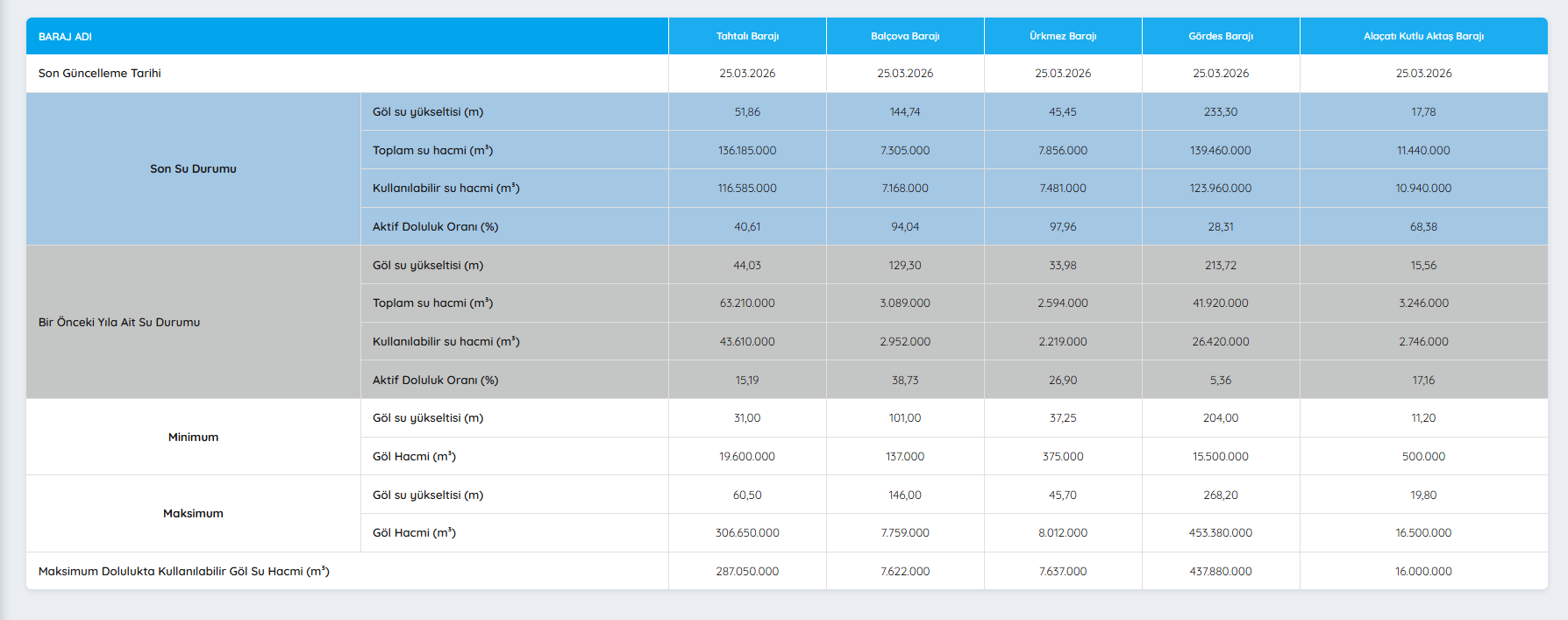1568x620 pixels.
Task: Select the Ürkmez Barajı column header
Action: [x=1063, y=37]
